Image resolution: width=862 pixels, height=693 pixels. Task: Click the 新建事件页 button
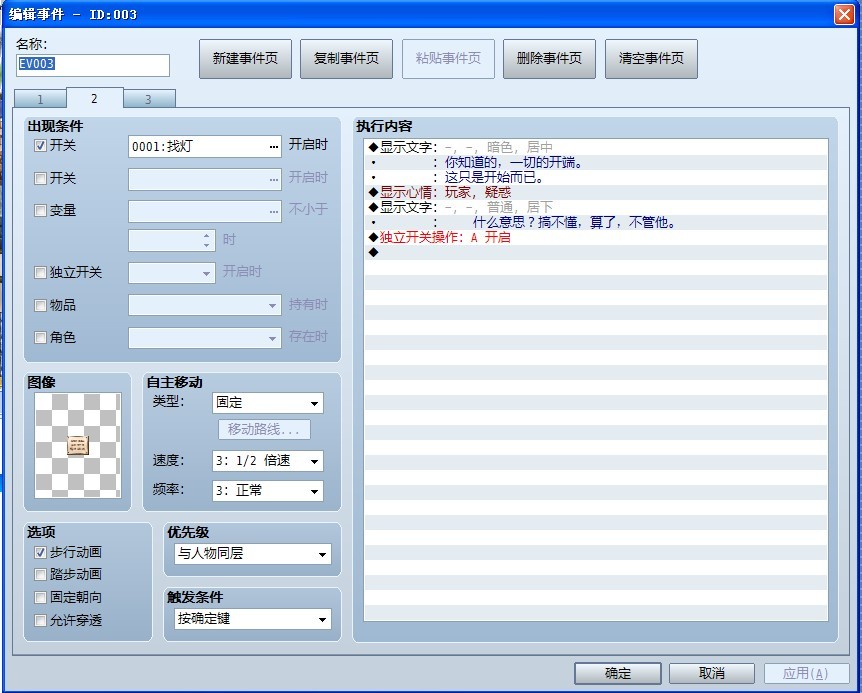click(x=245, y=59)
